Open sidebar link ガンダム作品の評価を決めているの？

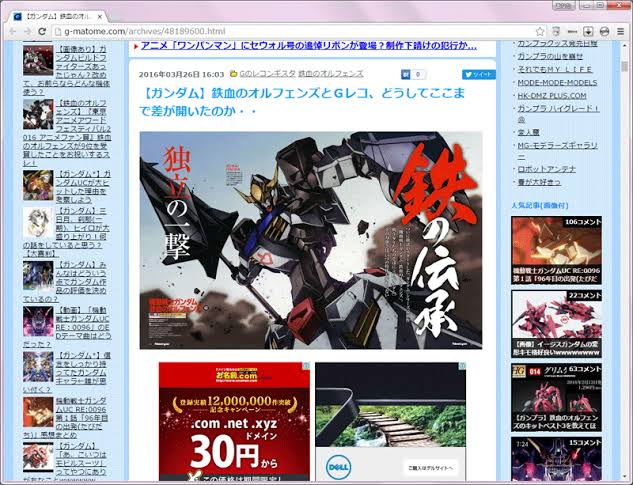pyautogui.click(x=65, y=282)
